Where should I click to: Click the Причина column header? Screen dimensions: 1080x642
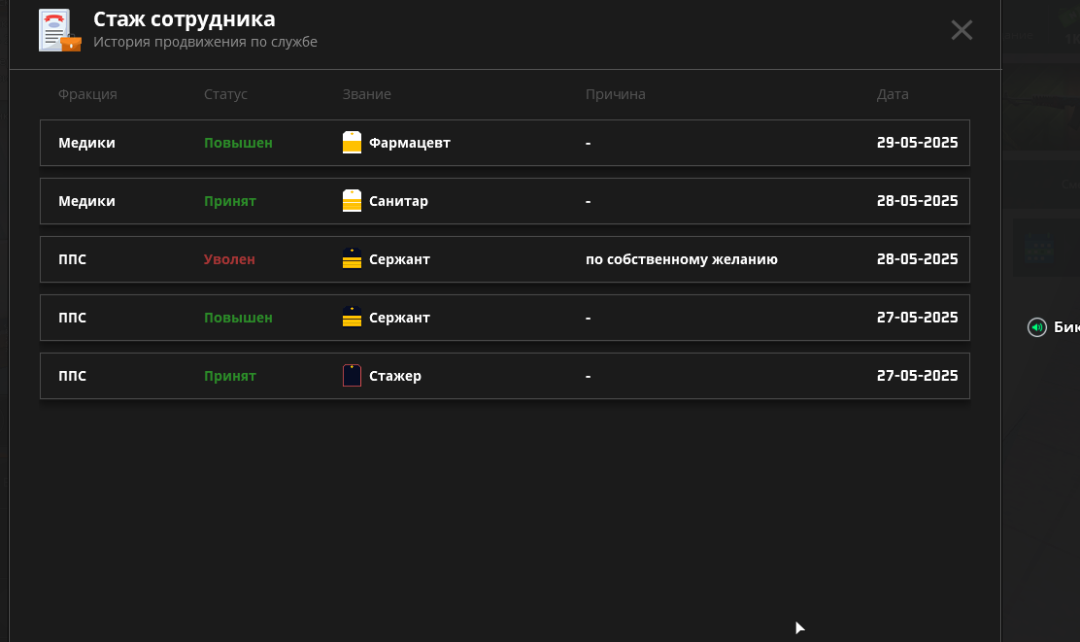tap(615, 94)
